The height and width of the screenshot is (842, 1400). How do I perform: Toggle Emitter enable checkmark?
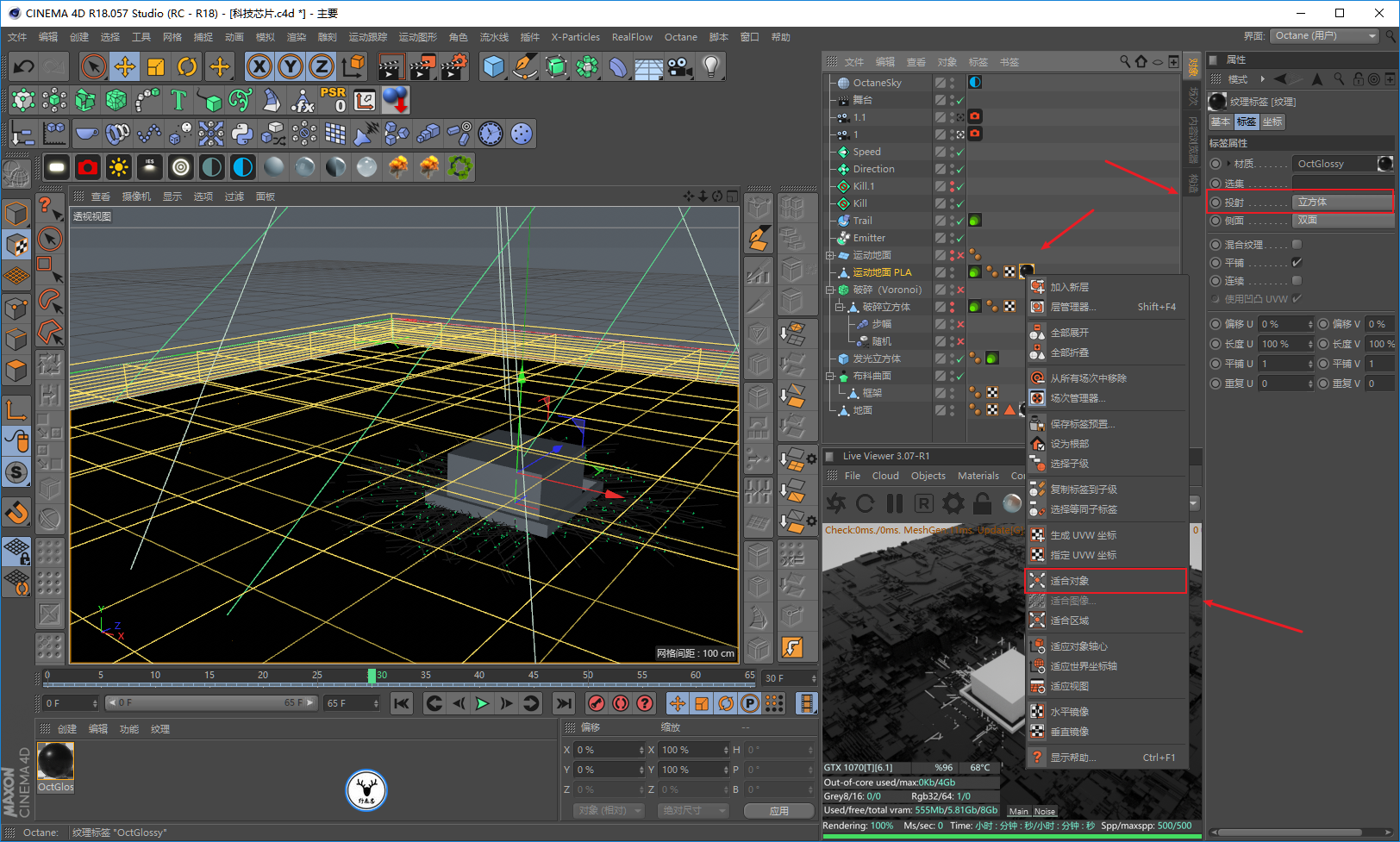coord(959,238)
